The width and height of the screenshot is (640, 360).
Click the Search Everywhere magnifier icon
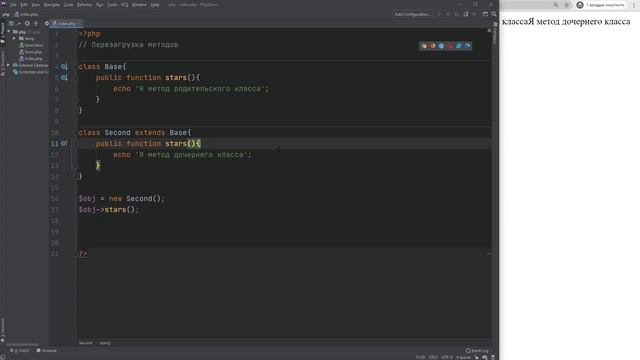point(494,14)
